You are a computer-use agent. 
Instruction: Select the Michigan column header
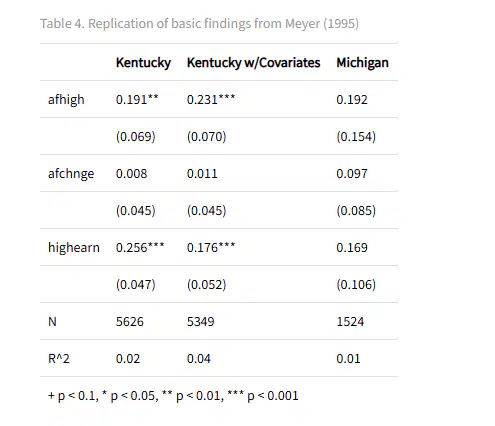pos(362,63)
